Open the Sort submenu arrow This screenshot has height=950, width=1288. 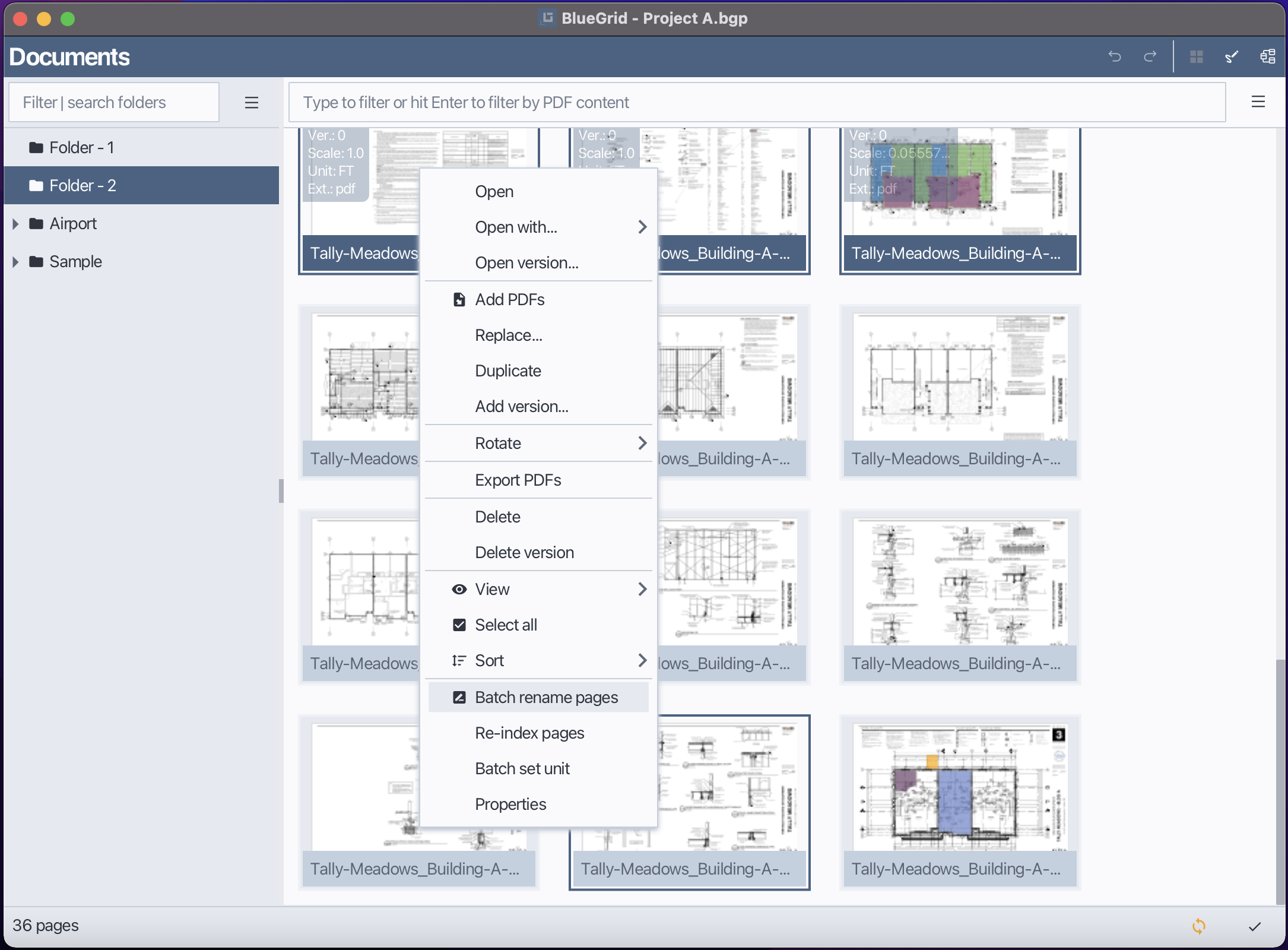pyautogui.click(x=642, y=660)
